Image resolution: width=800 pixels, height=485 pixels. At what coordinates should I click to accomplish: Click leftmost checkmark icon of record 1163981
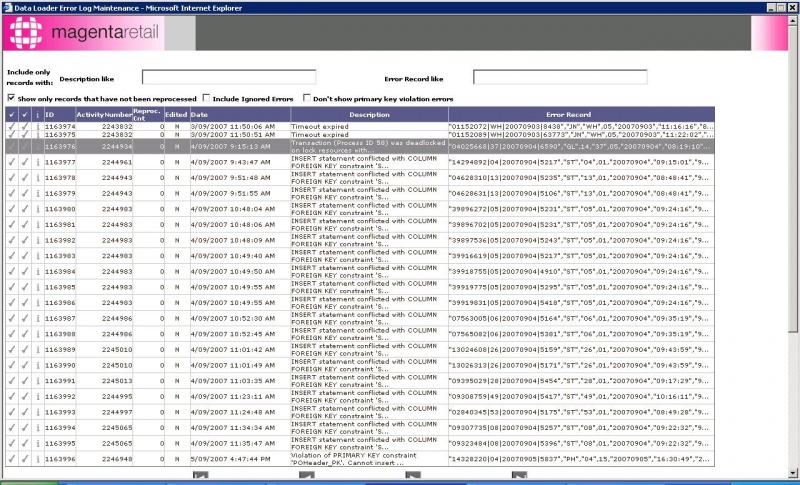pyautogui.click(x=12, y=224)
